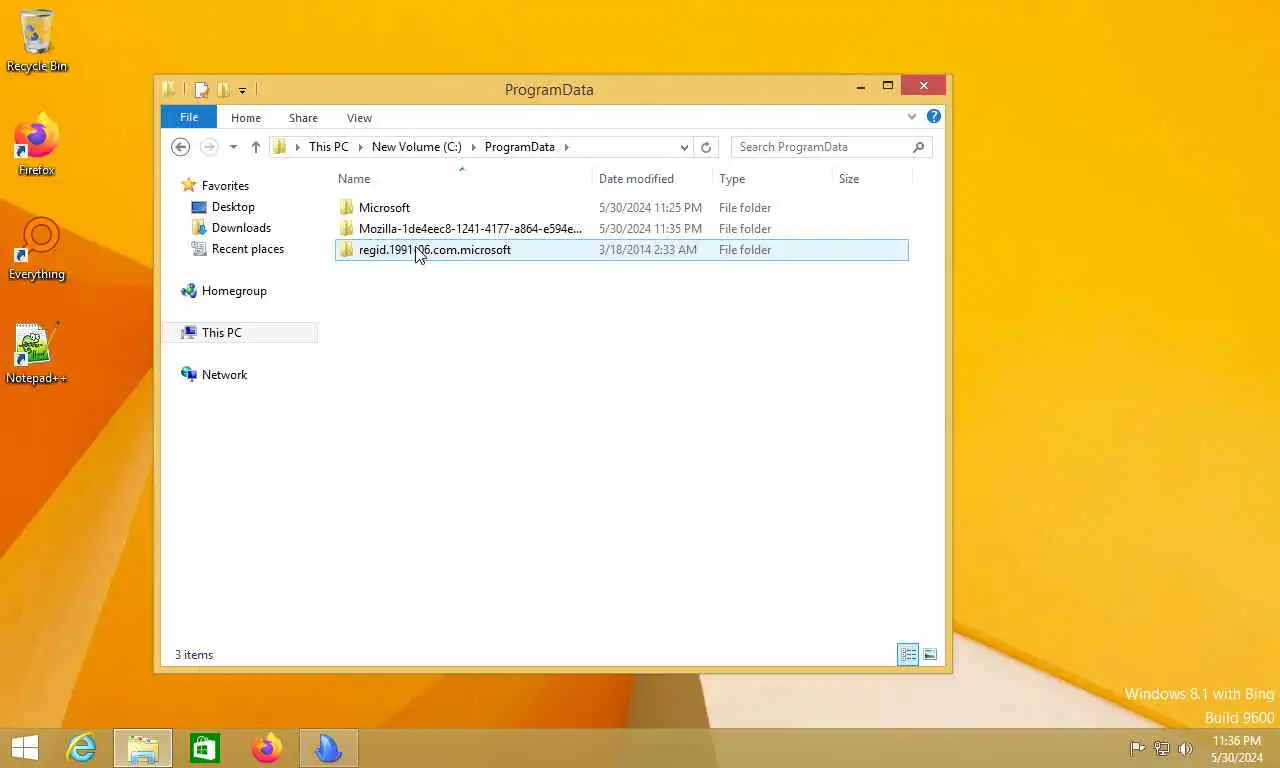
Task: Select the regid.1991-06.com.microsoft folder
Action: (x=621, y=250)
